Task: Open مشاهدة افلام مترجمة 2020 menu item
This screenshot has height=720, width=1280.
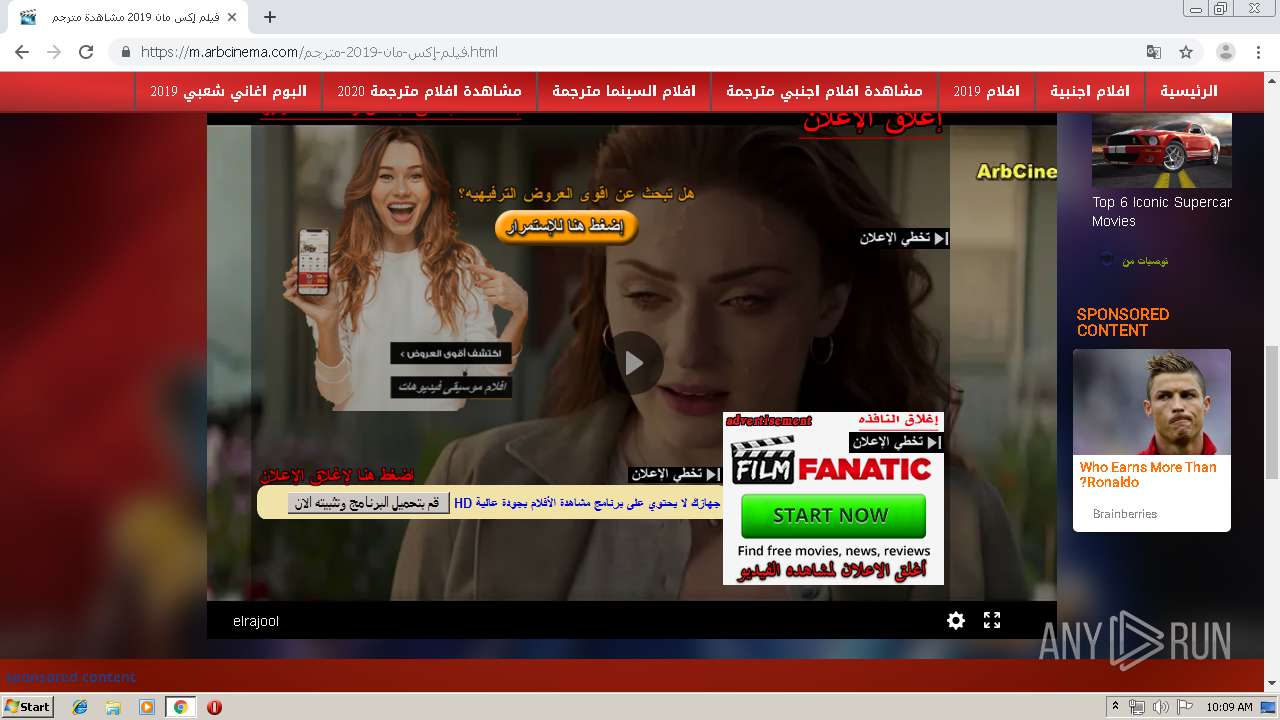Action: click(429, 91)
